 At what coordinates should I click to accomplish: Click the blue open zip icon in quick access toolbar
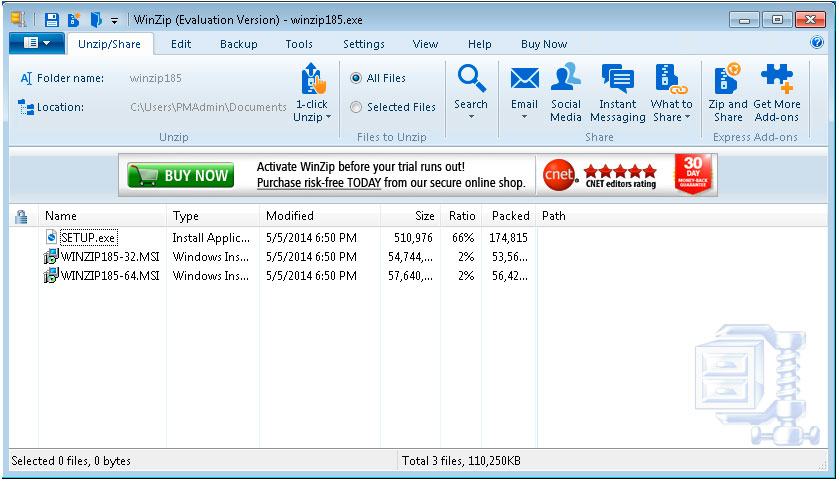click(96, 20)
